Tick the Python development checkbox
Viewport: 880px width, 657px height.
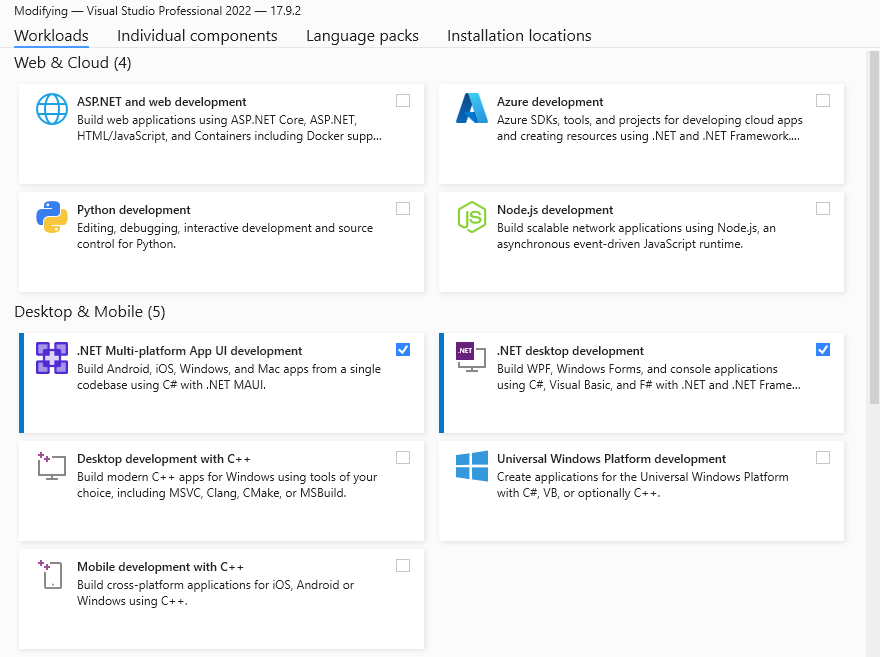[x=403, y=208]
